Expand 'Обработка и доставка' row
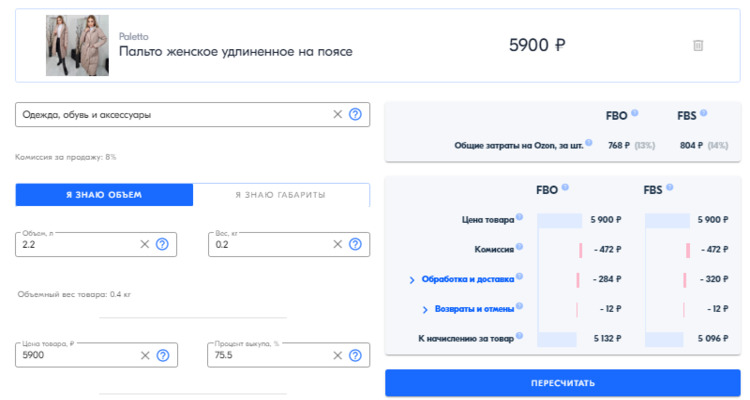750x400 pixels. pyautogui.click(x=462, y=279)
